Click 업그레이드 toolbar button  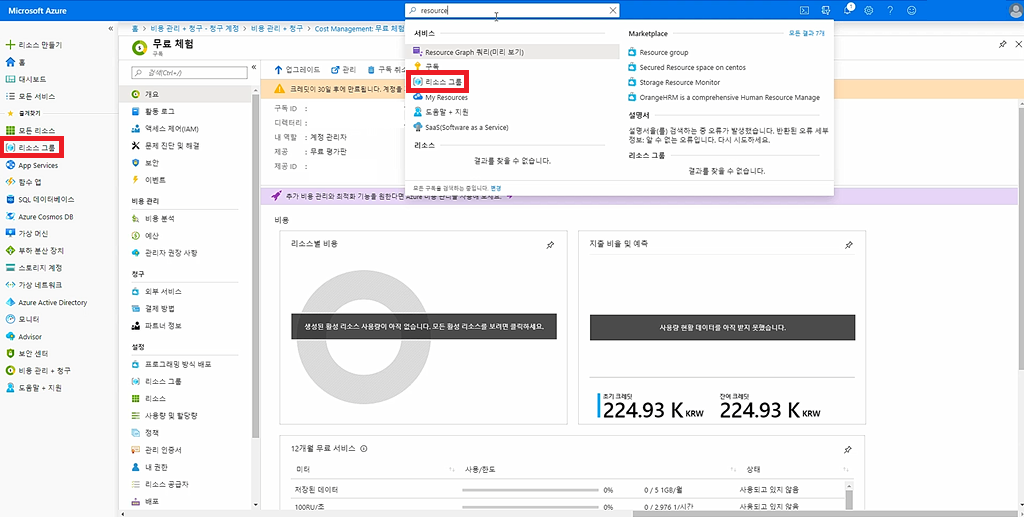pos(297,69)
